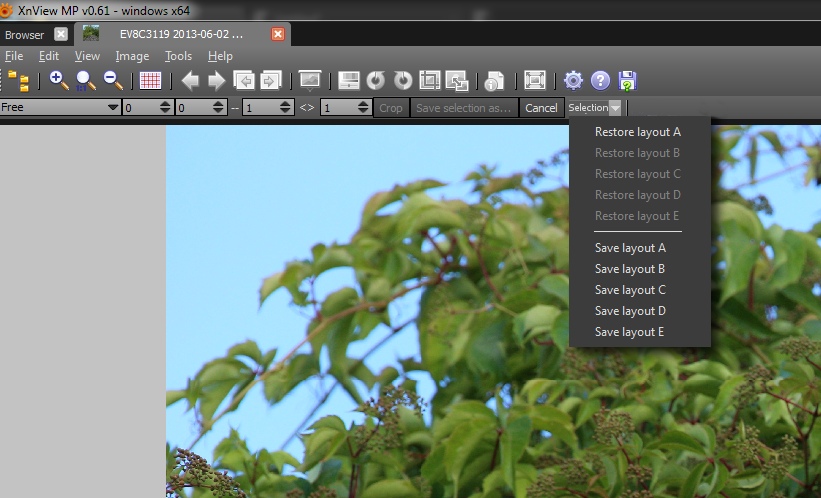Rotate the image counter-clockwise
This screenshot has height=498, width=821.
coord(375,81)
